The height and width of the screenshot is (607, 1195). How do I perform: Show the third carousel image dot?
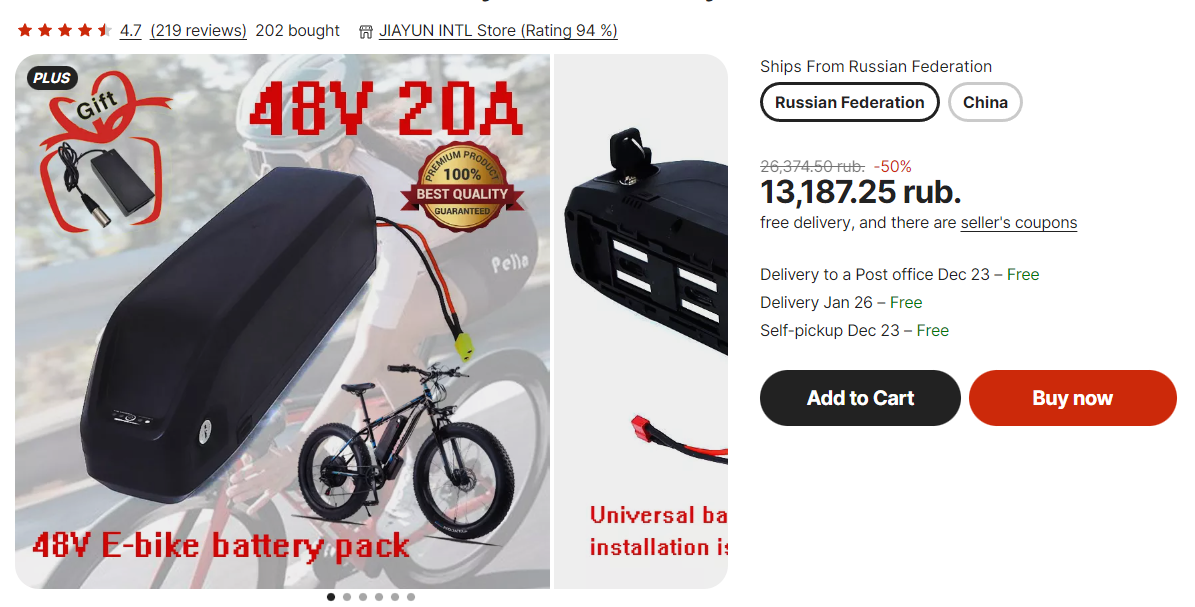(x=363, y=597)
